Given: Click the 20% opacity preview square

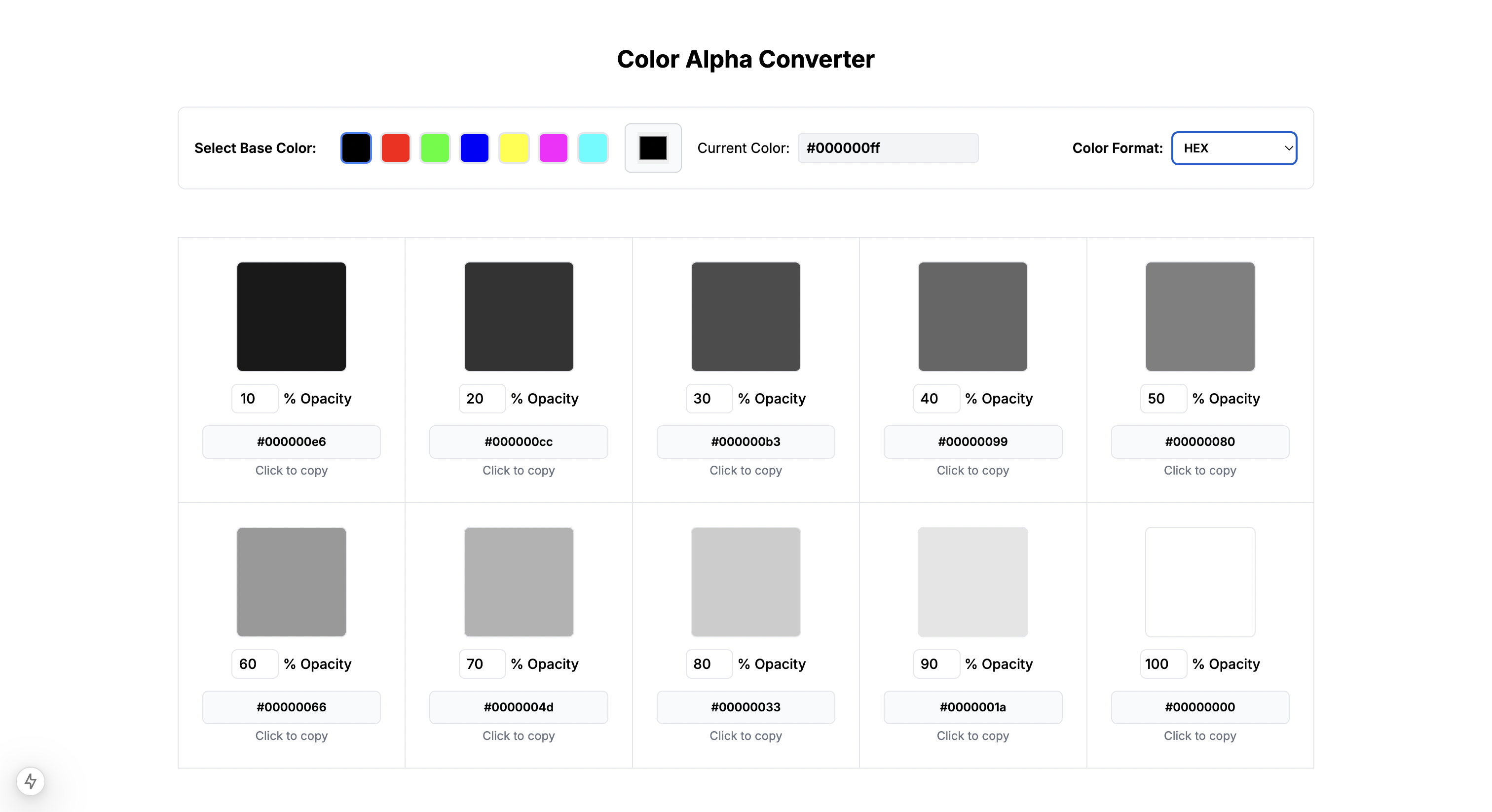Looking at the screenshot, I should coord(519,317).
